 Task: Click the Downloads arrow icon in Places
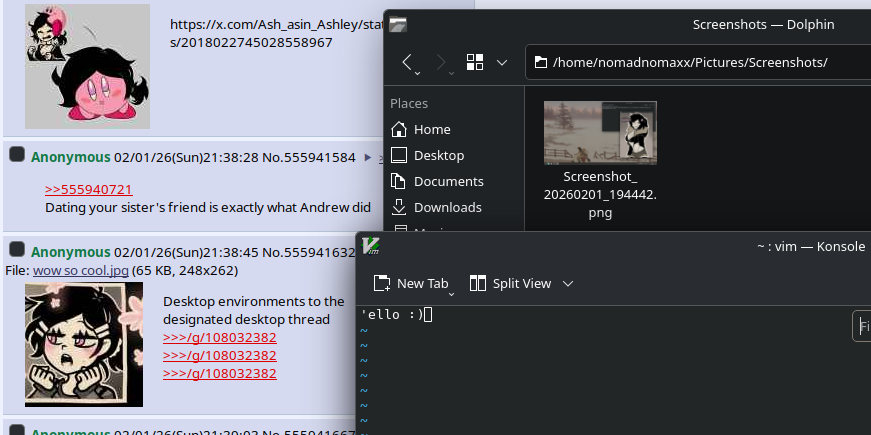click(x=399, y=207)
